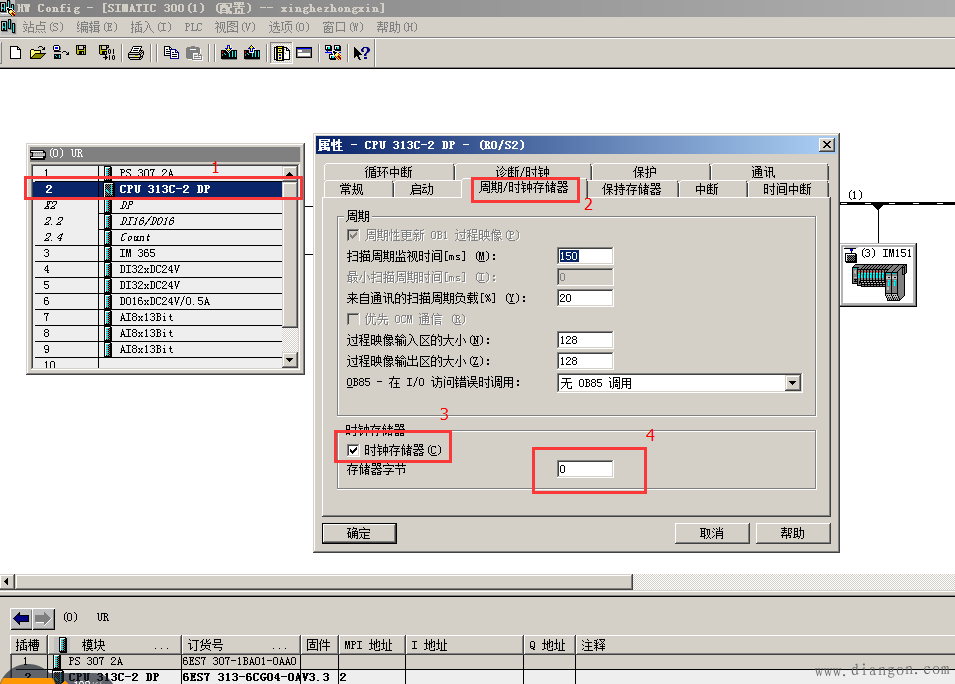
Task: Click the rack list scroll-down arrow
Action: coord(291,360)
